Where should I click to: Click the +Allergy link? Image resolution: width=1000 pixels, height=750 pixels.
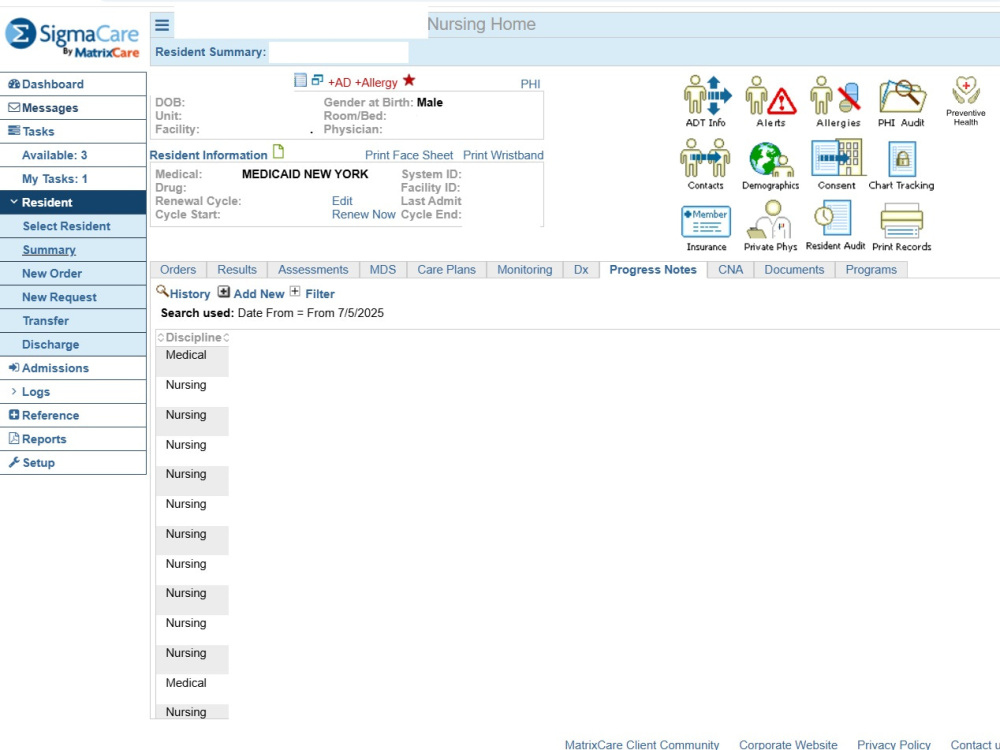coord(376,82)
